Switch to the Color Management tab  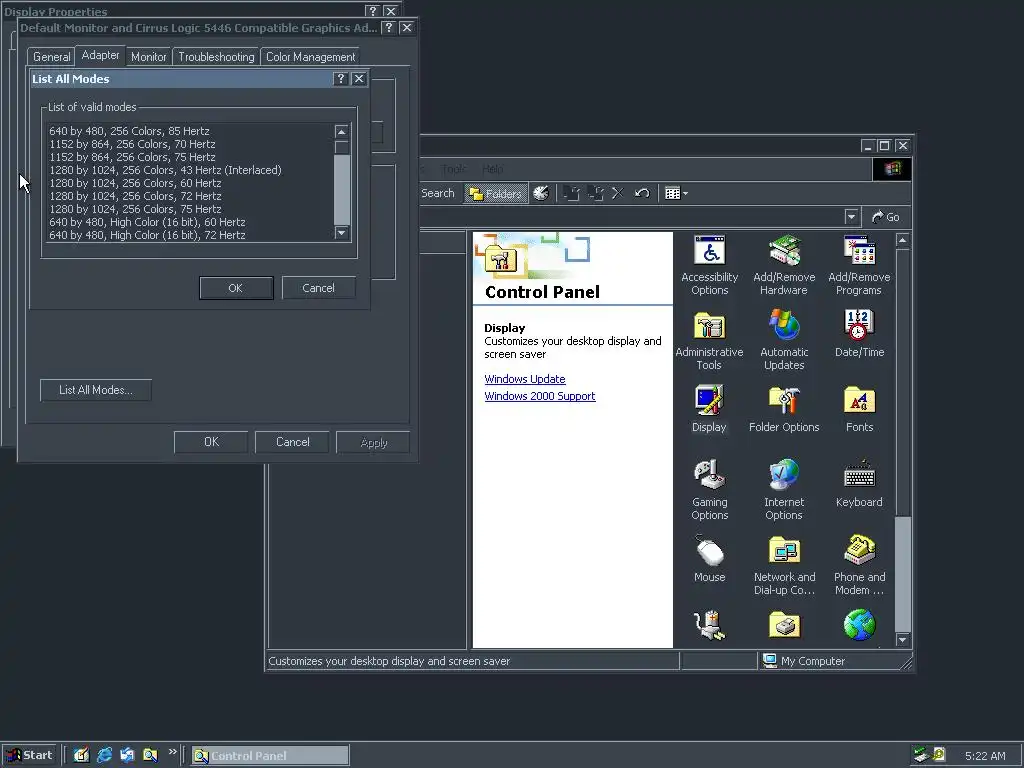click(310, 57)
